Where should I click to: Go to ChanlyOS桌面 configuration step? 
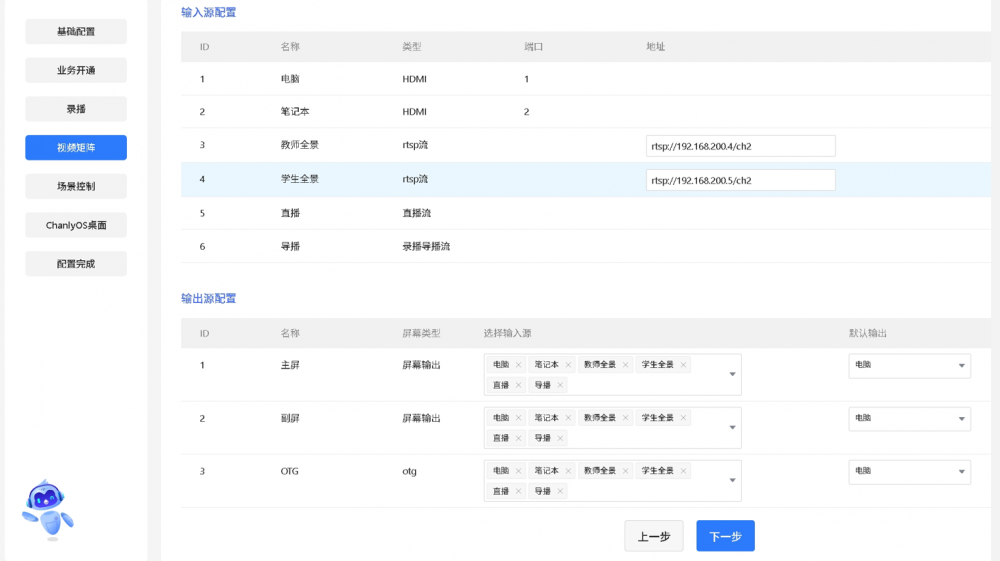(76, 225)
